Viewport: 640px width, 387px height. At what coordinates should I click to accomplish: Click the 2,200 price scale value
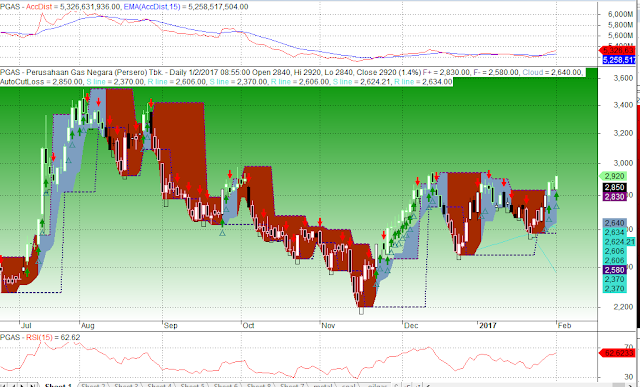(623, 307)
